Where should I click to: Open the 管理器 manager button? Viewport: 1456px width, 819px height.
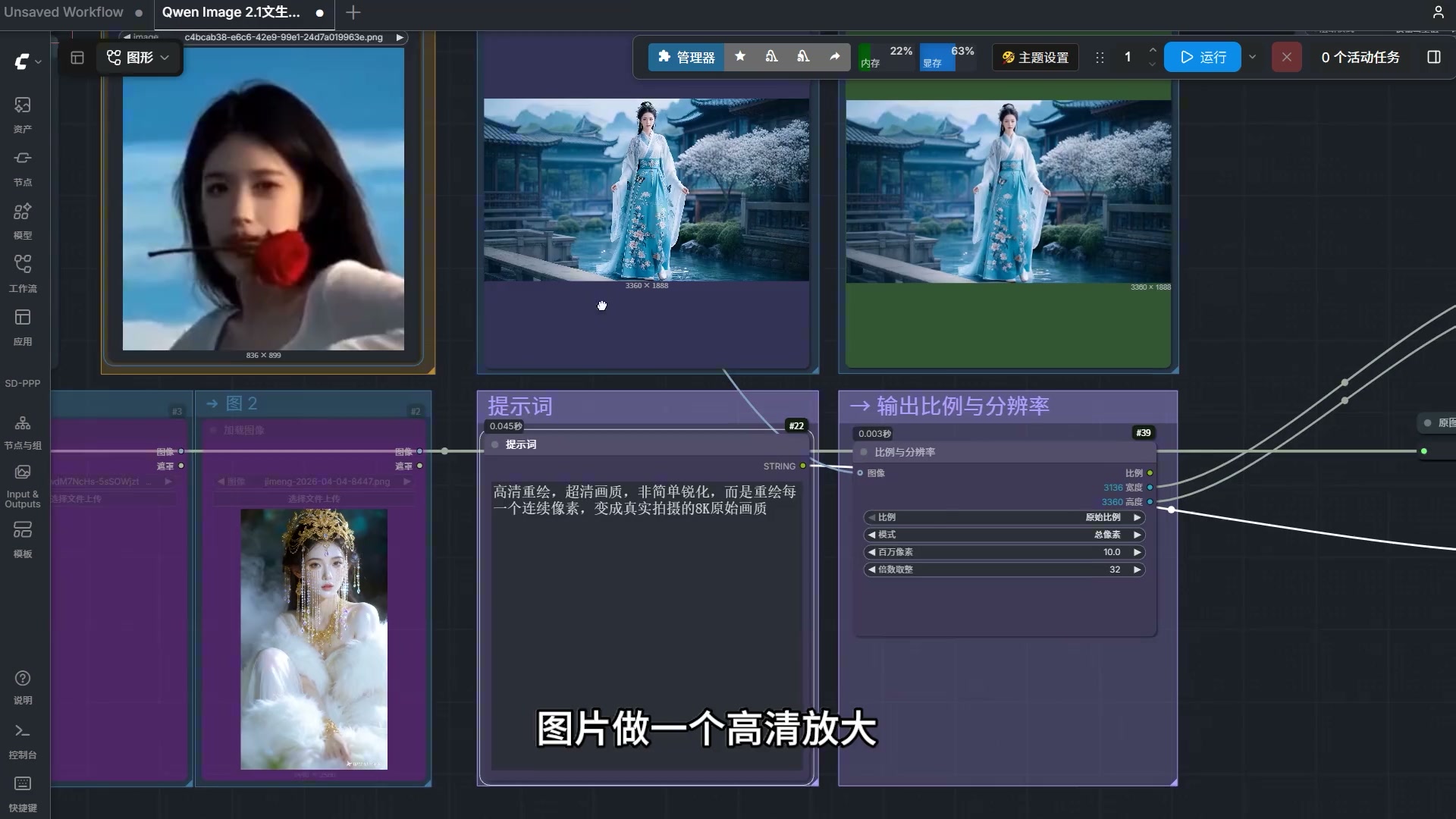coord(686,57)
